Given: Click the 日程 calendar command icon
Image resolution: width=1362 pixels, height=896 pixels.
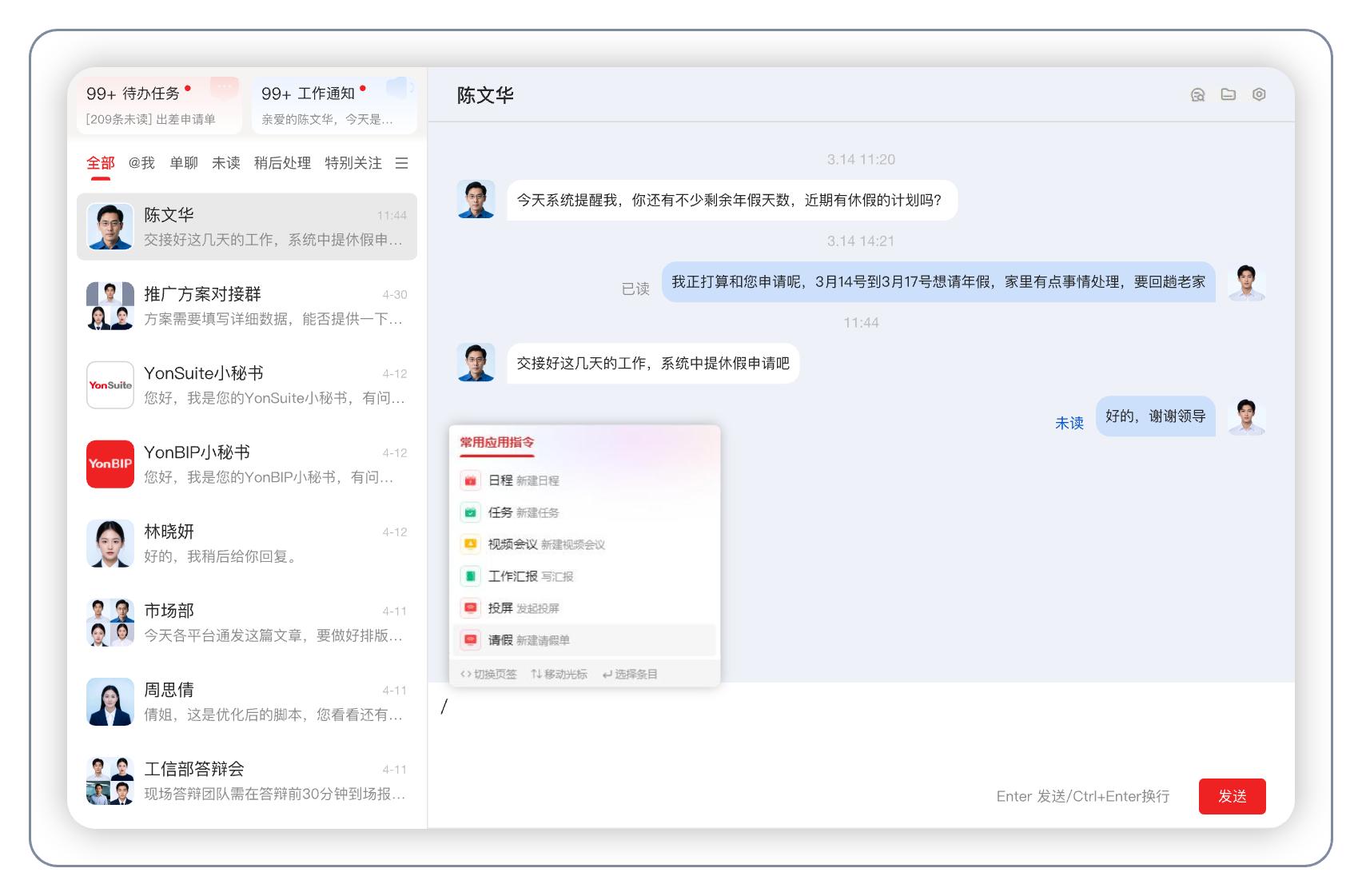Looking at the screenshot, I should pos(471,480).
